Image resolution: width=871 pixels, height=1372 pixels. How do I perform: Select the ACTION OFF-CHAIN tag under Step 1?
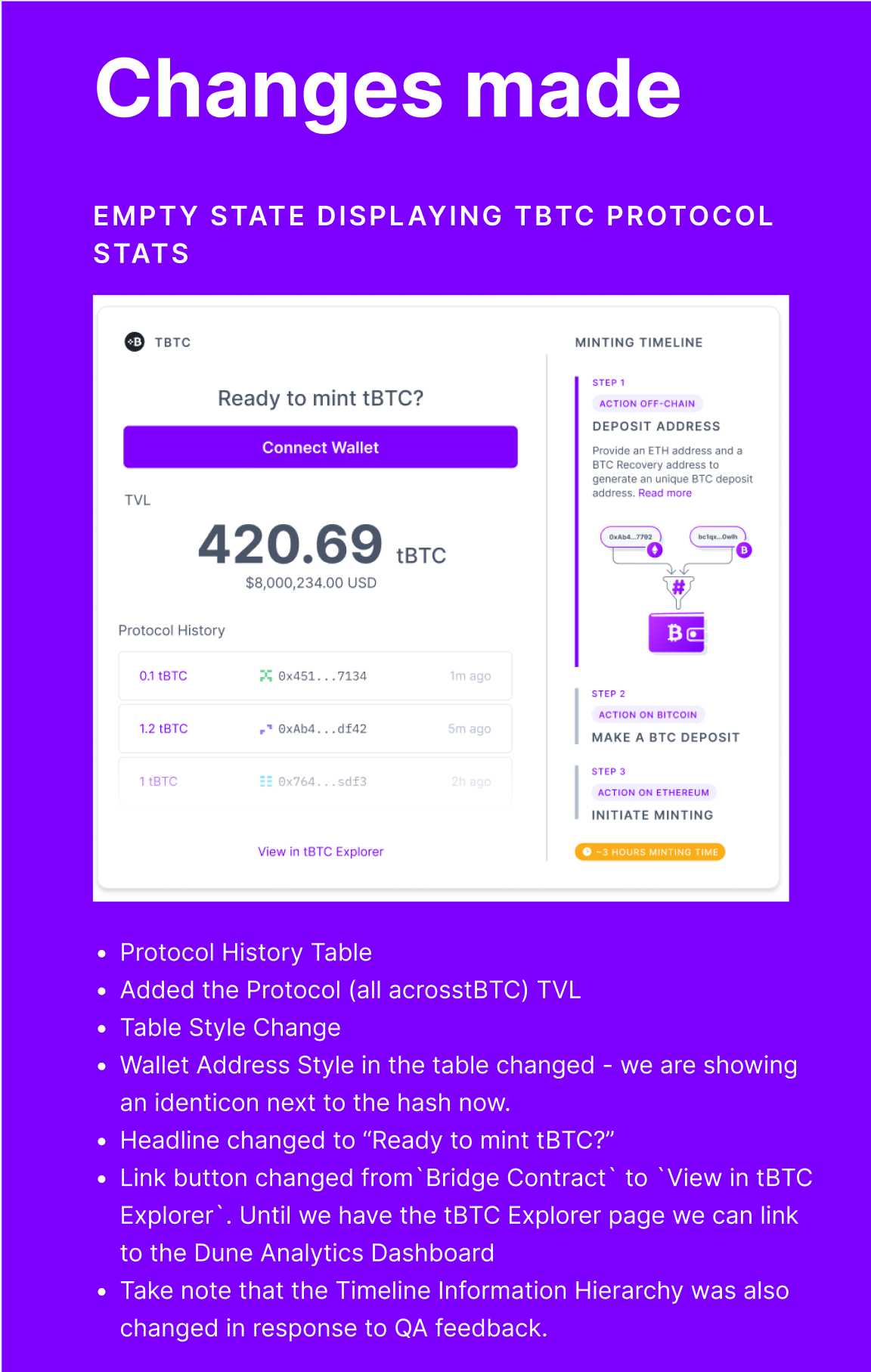tap(647, 402)
